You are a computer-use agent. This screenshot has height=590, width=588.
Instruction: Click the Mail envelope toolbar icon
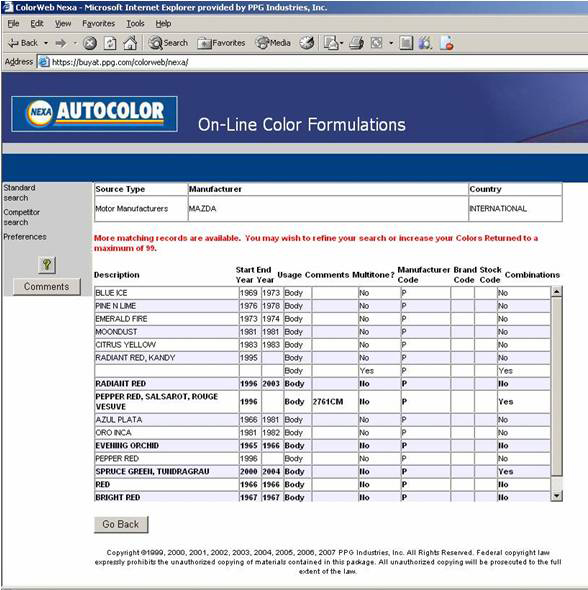tap(330, 43)
